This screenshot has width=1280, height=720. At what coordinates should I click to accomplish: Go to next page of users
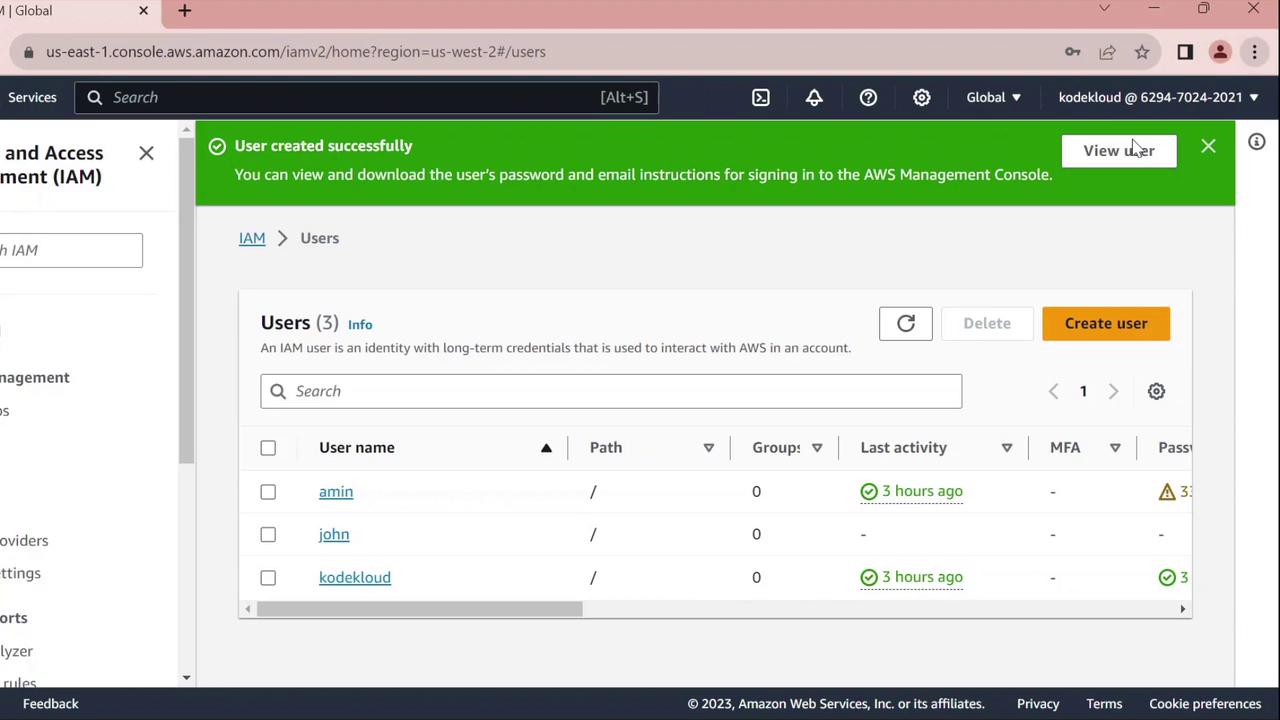1113,391
